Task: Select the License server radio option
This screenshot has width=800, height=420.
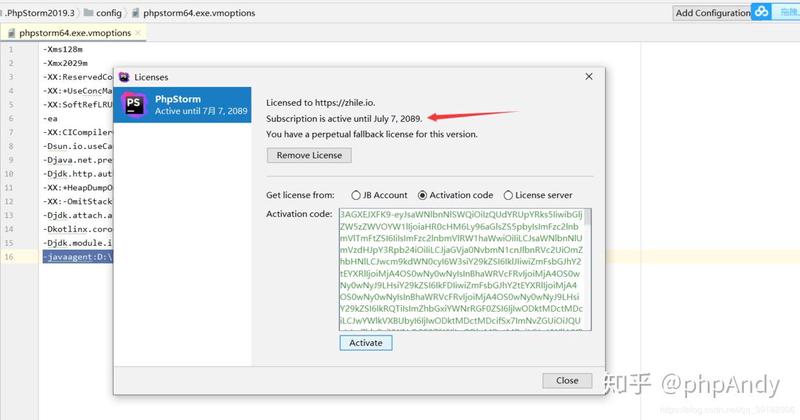Action: (508, 195)
